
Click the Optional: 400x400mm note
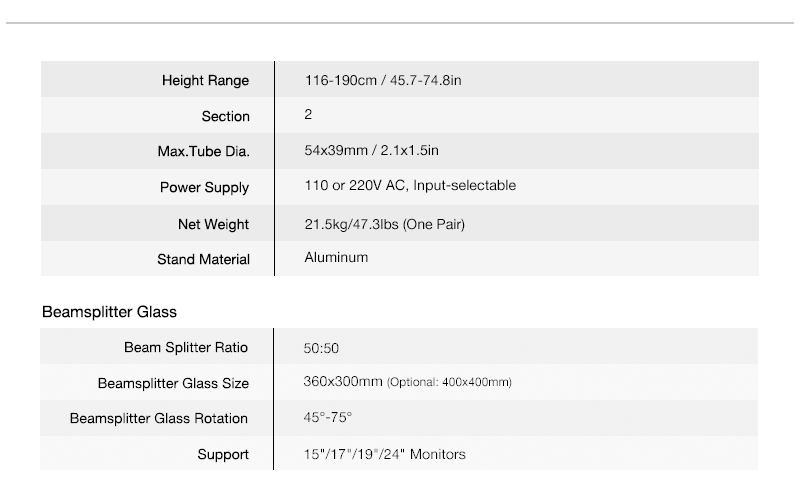450,383
